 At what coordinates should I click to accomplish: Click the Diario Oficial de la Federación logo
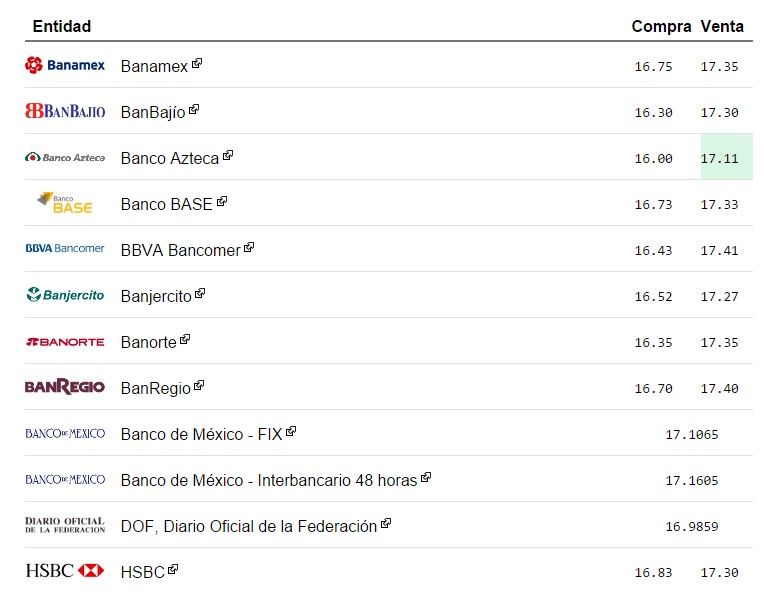coord(65,525)
